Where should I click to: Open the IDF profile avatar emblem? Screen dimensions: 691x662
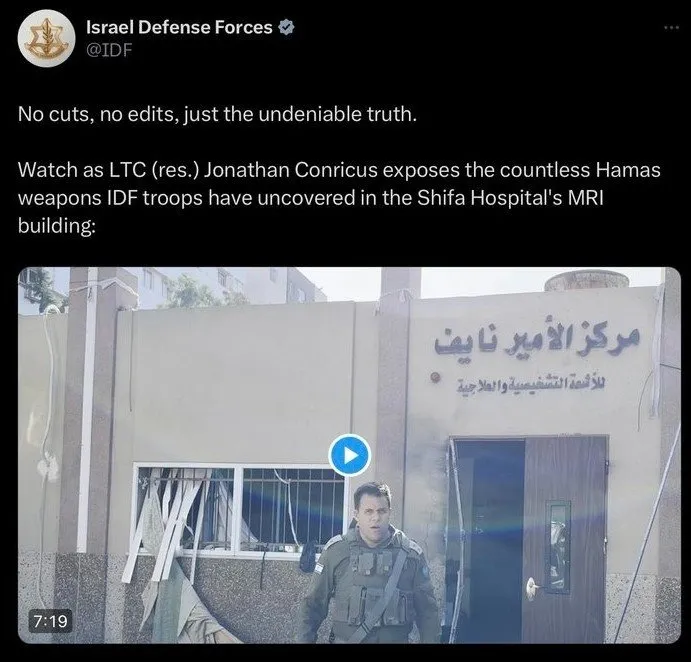(x=46, y=38)
